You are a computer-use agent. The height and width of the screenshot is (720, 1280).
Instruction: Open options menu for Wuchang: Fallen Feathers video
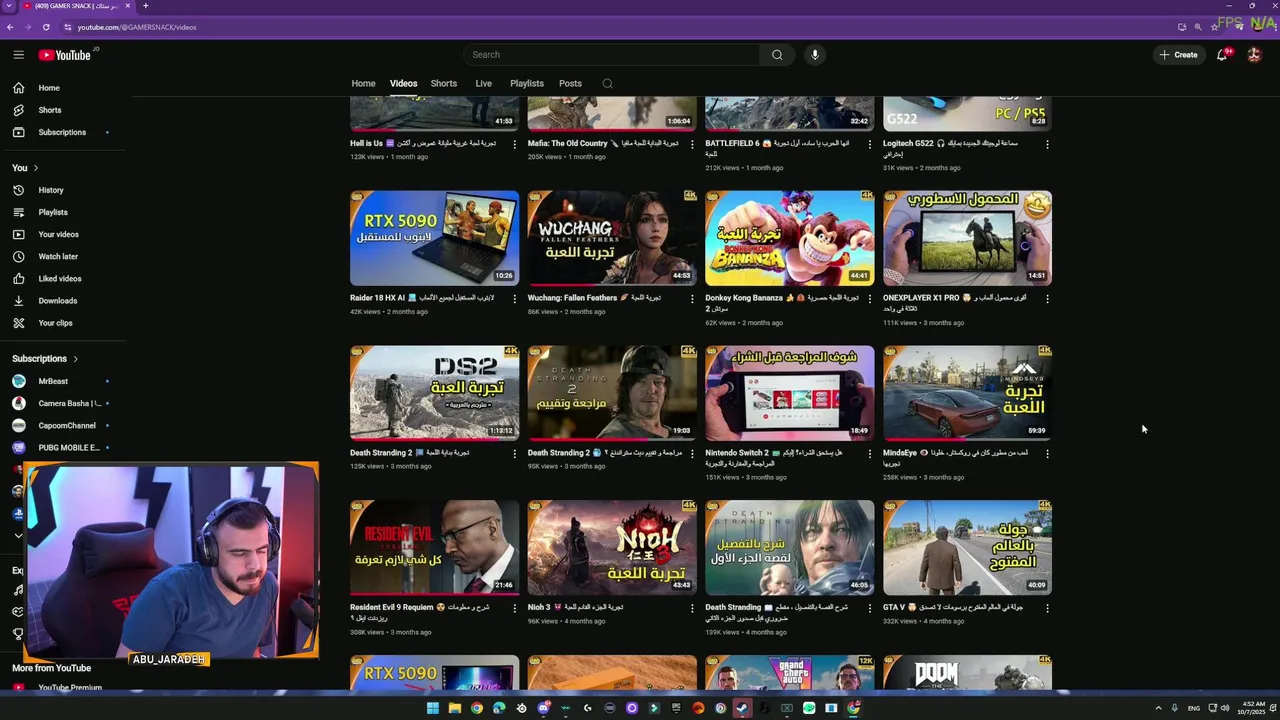coord(692,298)
